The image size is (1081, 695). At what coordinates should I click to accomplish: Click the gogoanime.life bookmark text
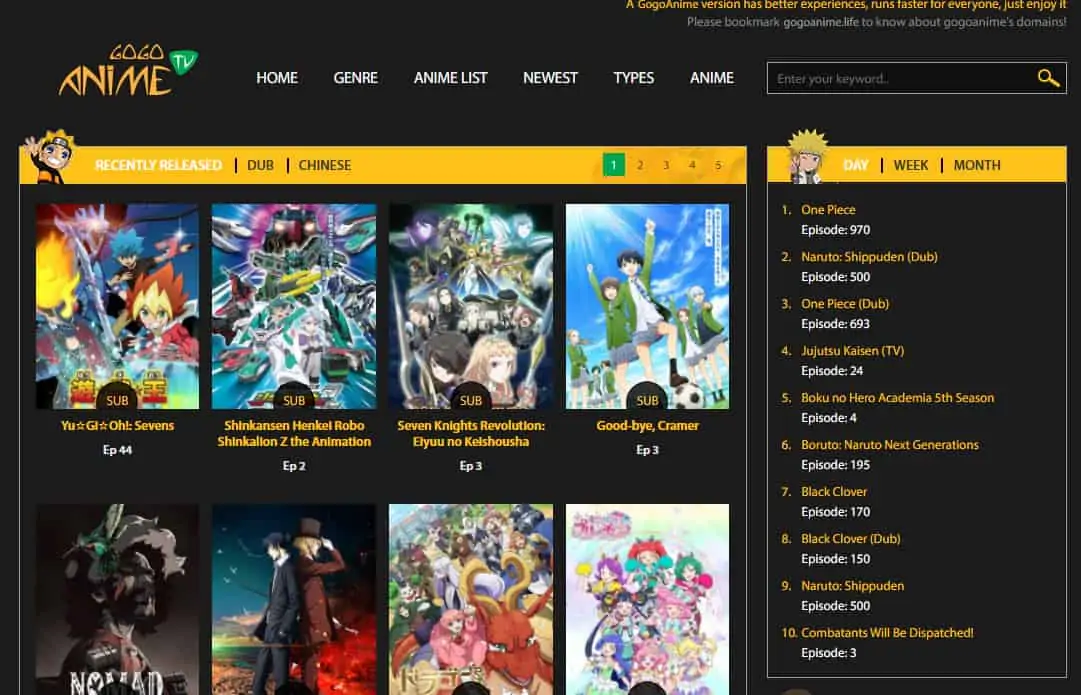[821, 22]
